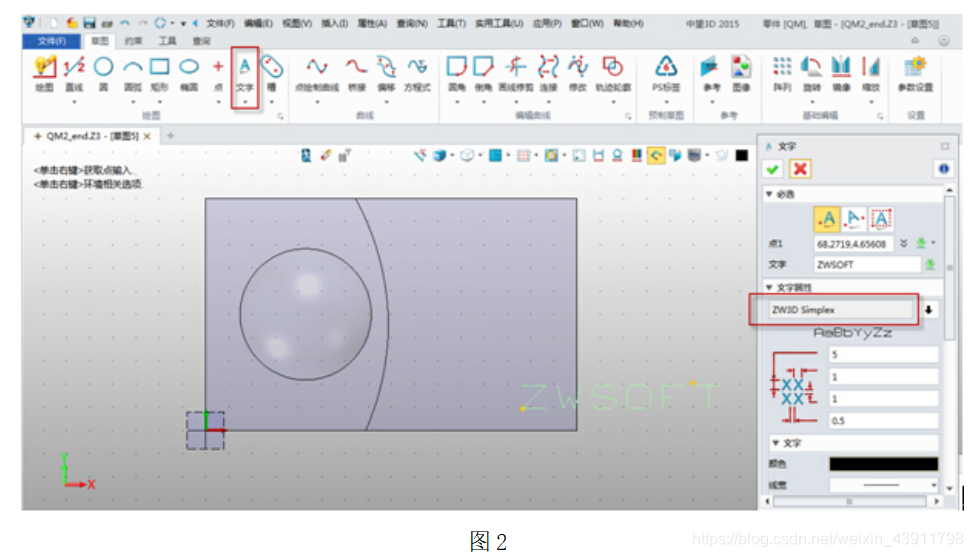Open the 编辑(E) menu
The image size is (973, 557).
(x=258, y=24)
